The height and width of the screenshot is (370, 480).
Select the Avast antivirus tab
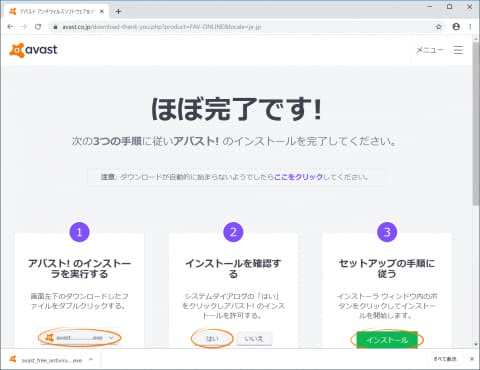(57, 11)
